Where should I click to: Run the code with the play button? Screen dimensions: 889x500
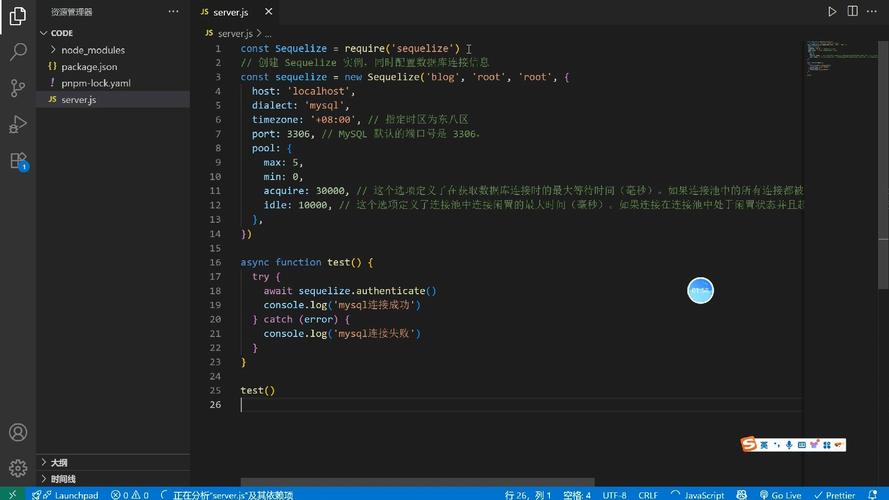[x=832, y=11]
